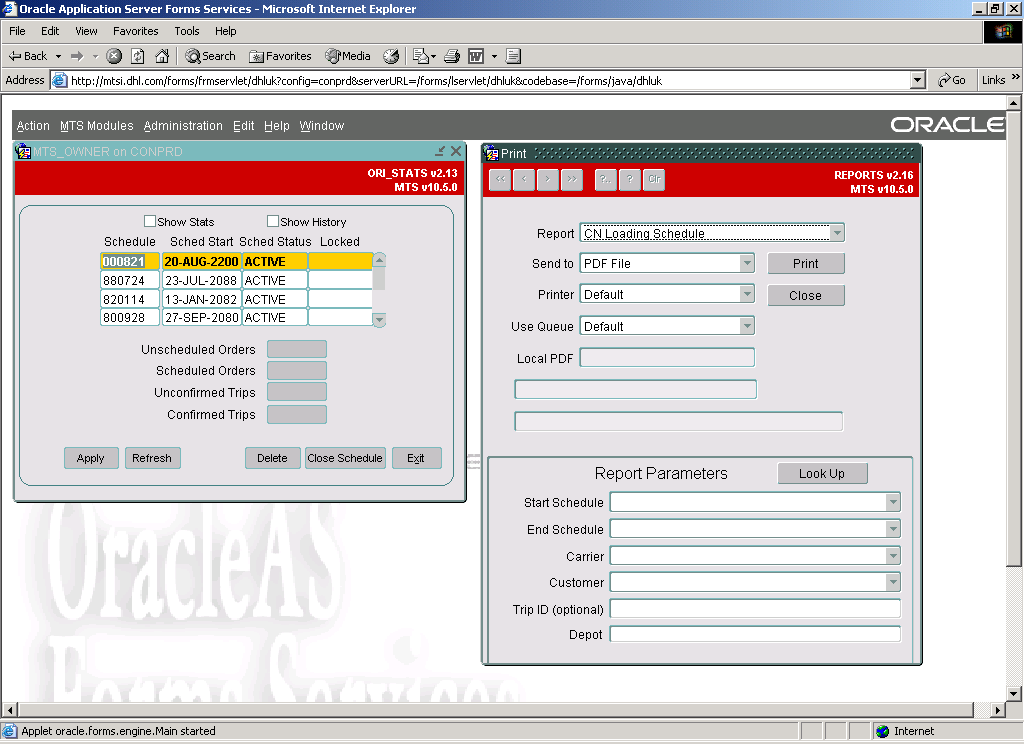The width and height of the screenshot is (1024, 744).
Task: Refresh the browser page icon
Action: pos(138,56)
